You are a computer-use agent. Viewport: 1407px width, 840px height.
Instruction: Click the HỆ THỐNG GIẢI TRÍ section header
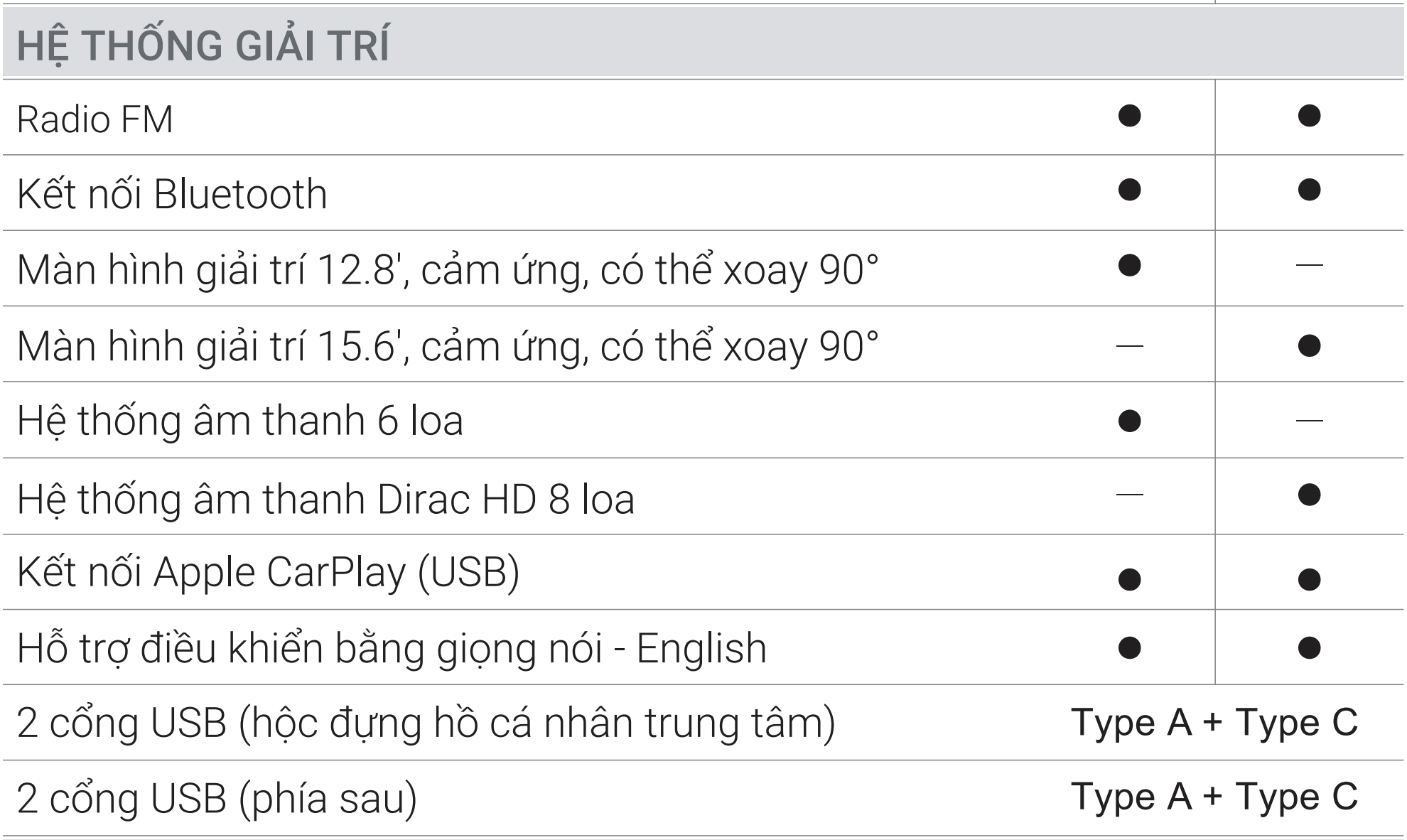203,45
